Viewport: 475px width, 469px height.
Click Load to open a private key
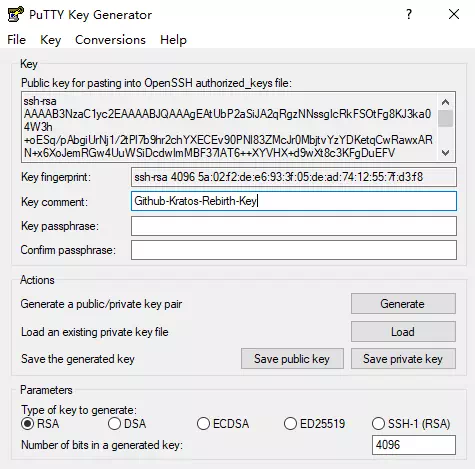[x=403, y=332]
